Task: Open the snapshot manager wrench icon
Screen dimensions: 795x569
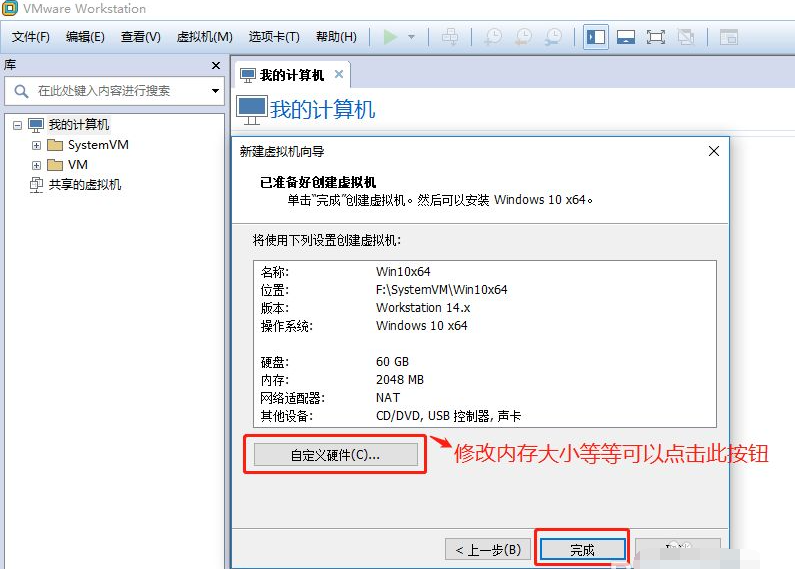Action: click(553, 37)
